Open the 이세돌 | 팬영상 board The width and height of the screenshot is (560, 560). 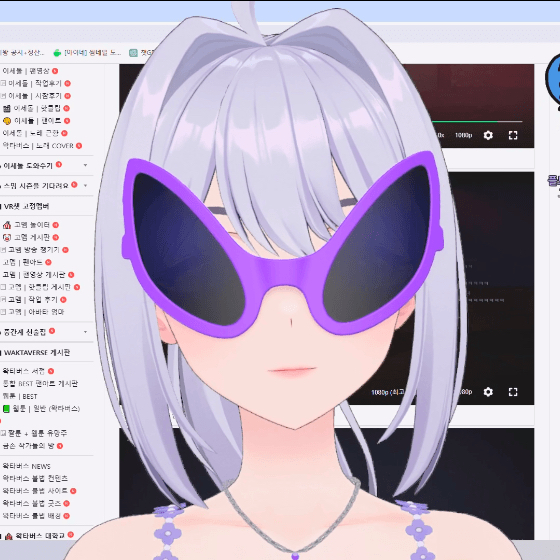tap(26, 71)
